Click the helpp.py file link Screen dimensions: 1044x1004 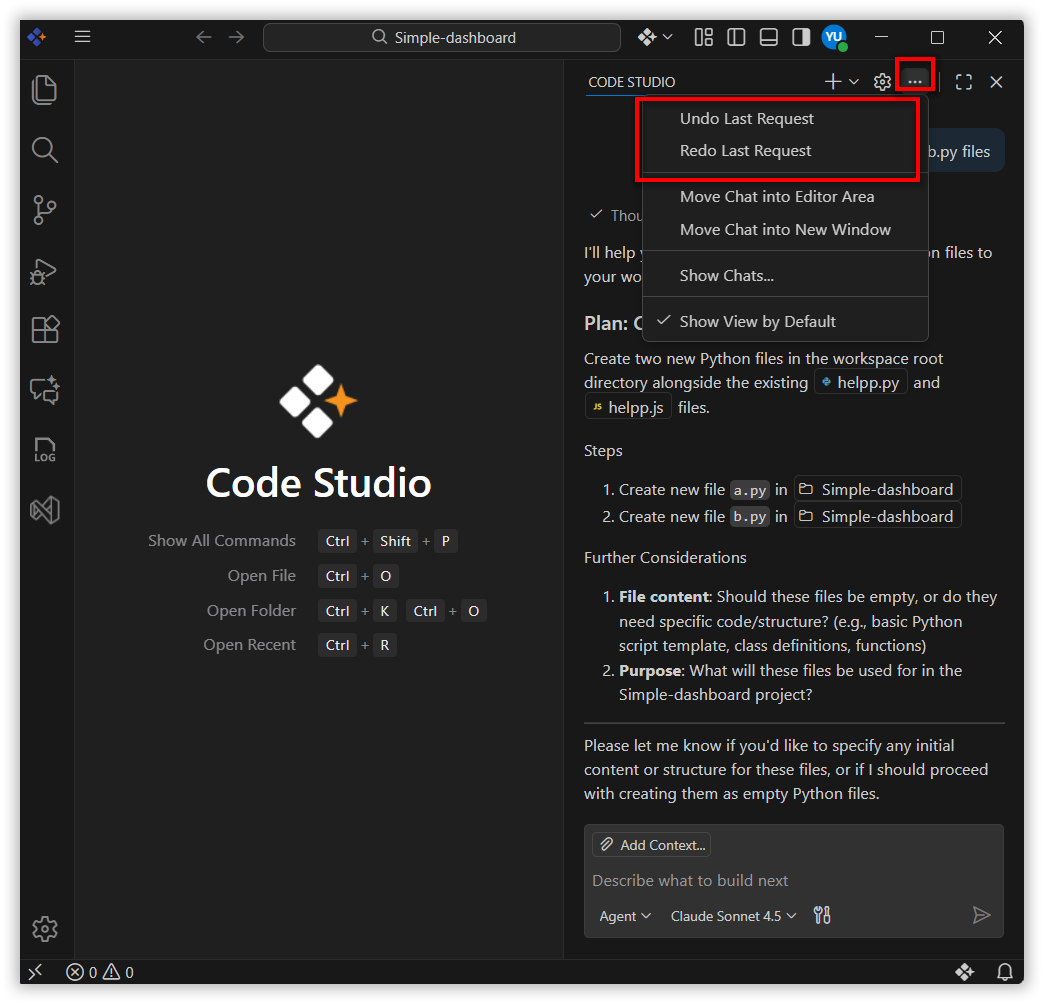click(860, 382)
